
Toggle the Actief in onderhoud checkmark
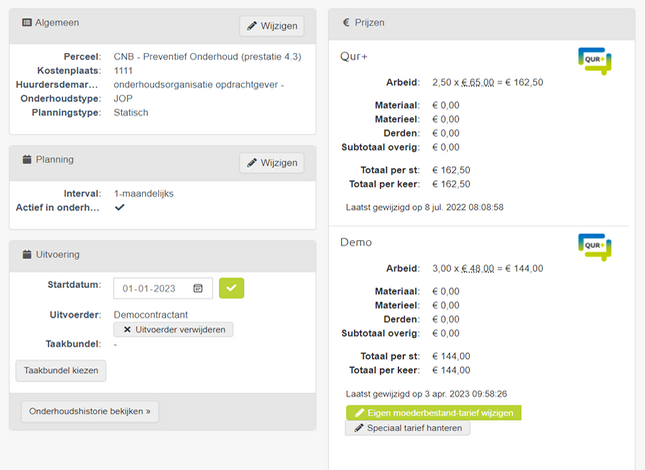[120, 207]
